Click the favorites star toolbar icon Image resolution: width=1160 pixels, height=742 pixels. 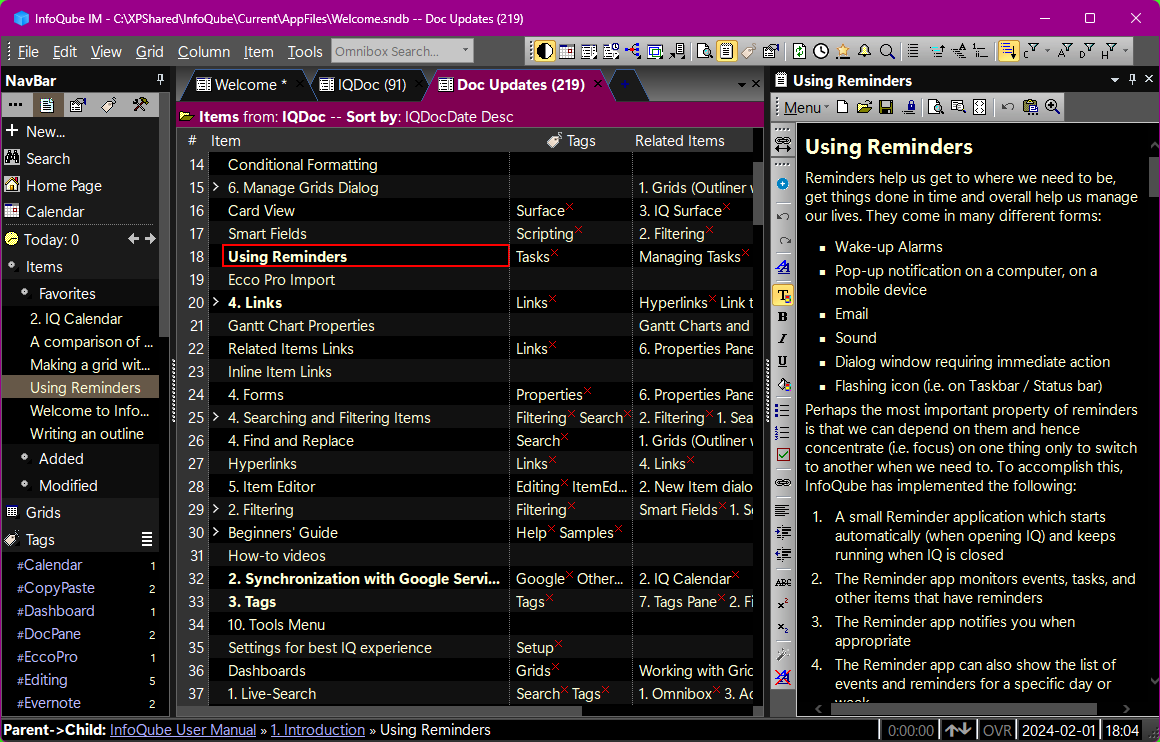click(x=843, y=51)
